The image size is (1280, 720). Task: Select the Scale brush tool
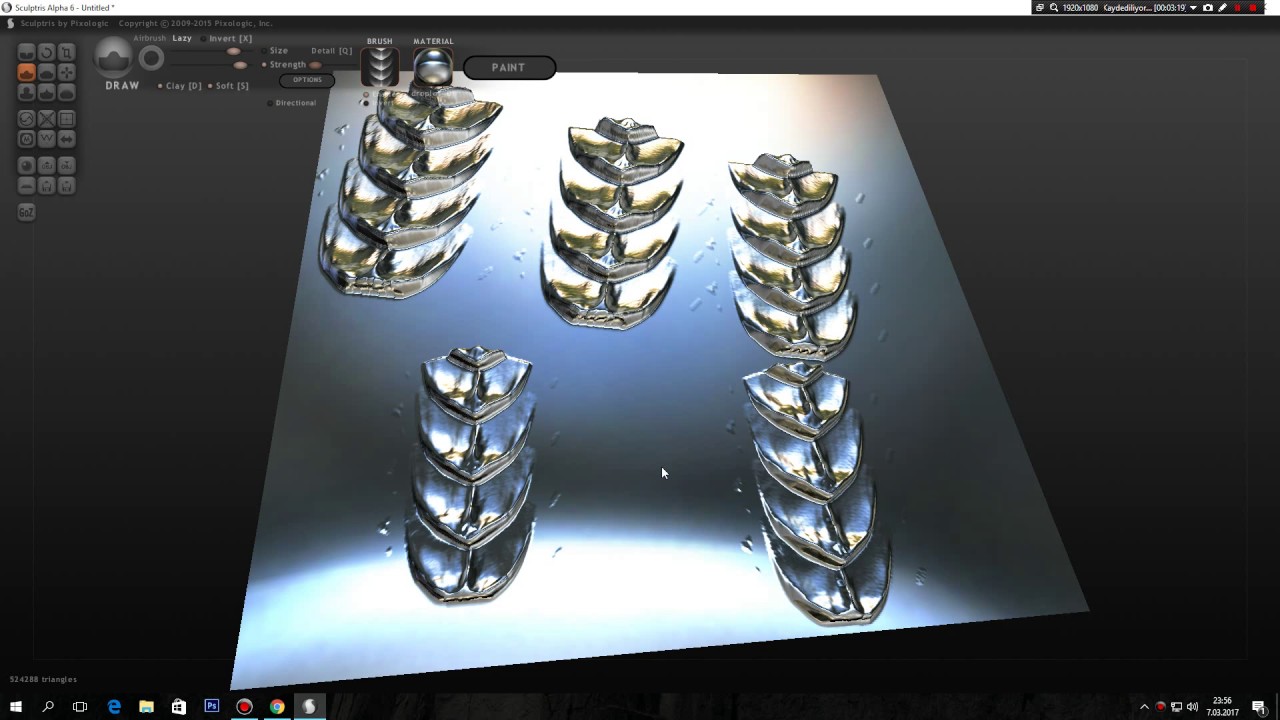coord(67,52)
